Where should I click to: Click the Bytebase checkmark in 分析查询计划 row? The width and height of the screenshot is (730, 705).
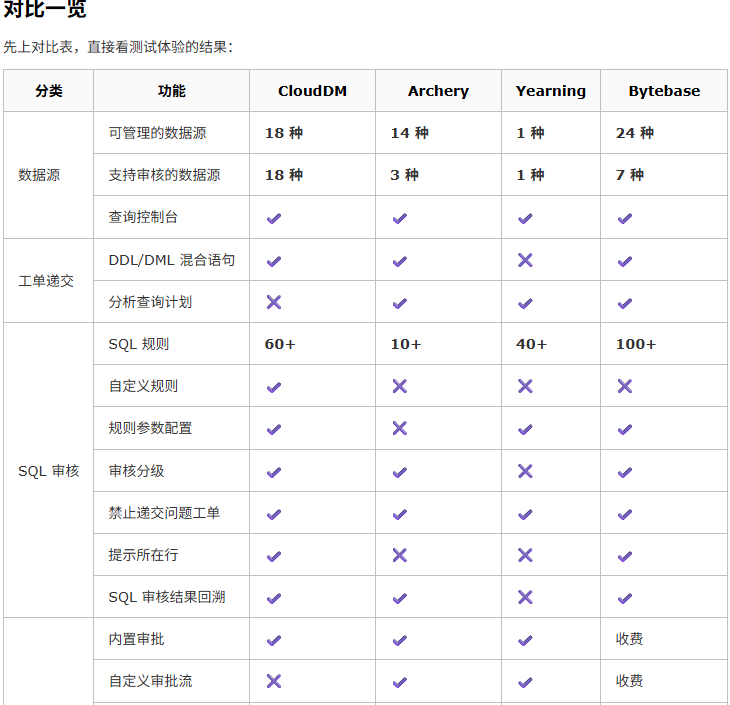coord(625,304)
